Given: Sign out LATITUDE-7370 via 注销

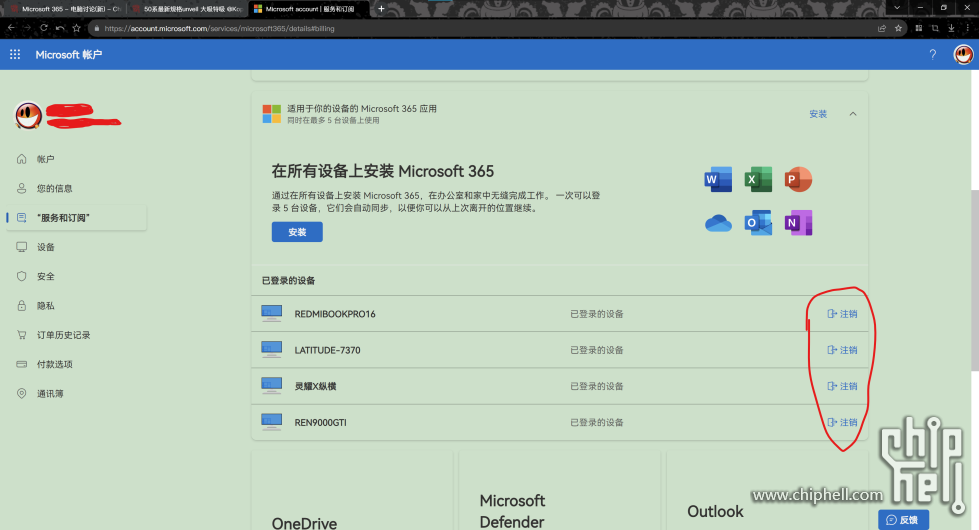Looking at the screenshot, I should click(842, 350).
